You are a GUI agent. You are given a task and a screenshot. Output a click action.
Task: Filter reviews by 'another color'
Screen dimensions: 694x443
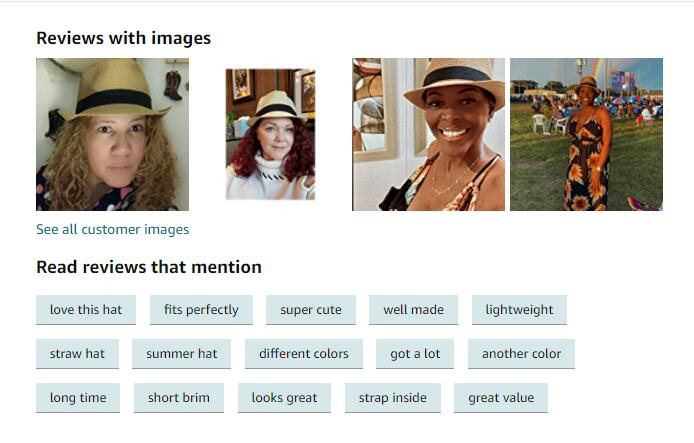521,354
